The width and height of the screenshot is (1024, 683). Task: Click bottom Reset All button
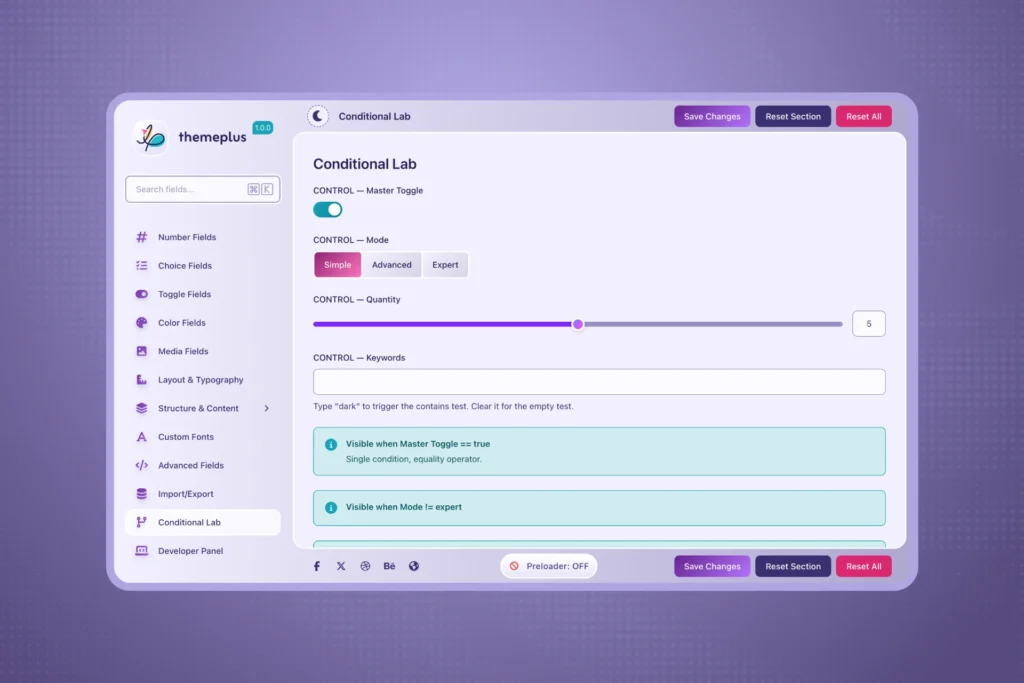863,566
